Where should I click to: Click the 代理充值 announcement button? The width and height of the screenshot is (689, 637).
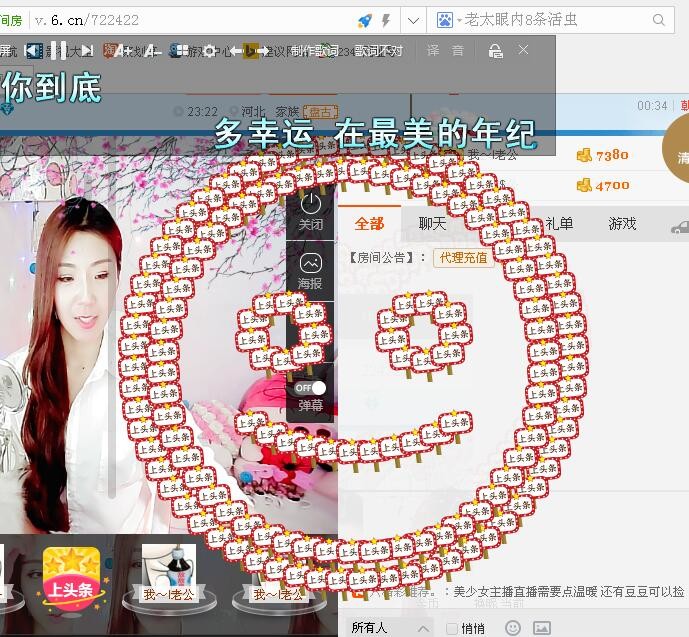(x=464, y=258)
